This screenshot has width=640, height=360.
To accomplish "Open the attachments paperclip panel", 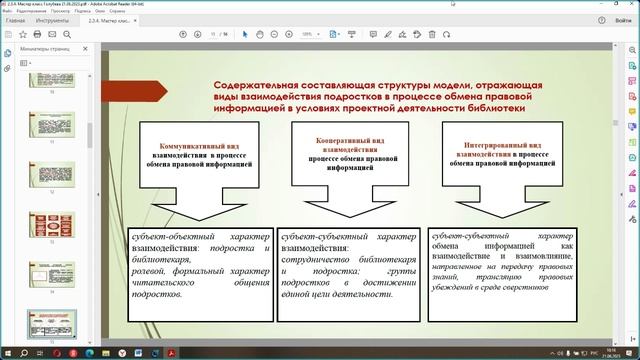I will (7, 69).
